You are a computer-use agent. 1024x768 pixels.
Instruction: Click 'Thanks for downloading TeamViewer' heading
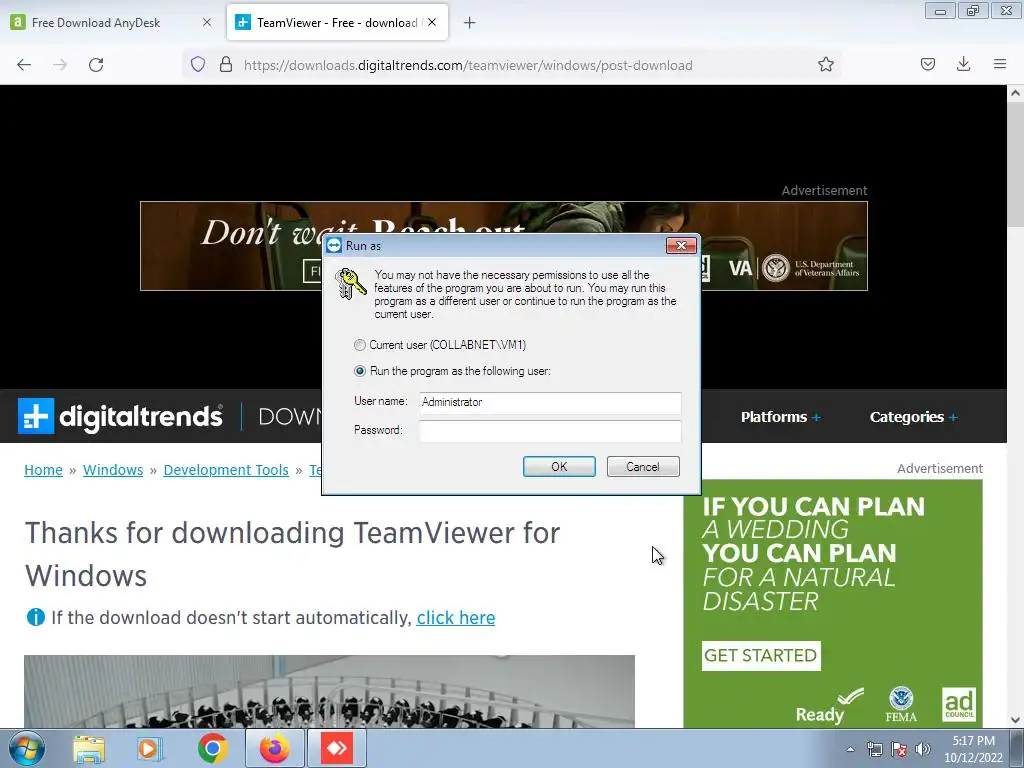(293, 554)
